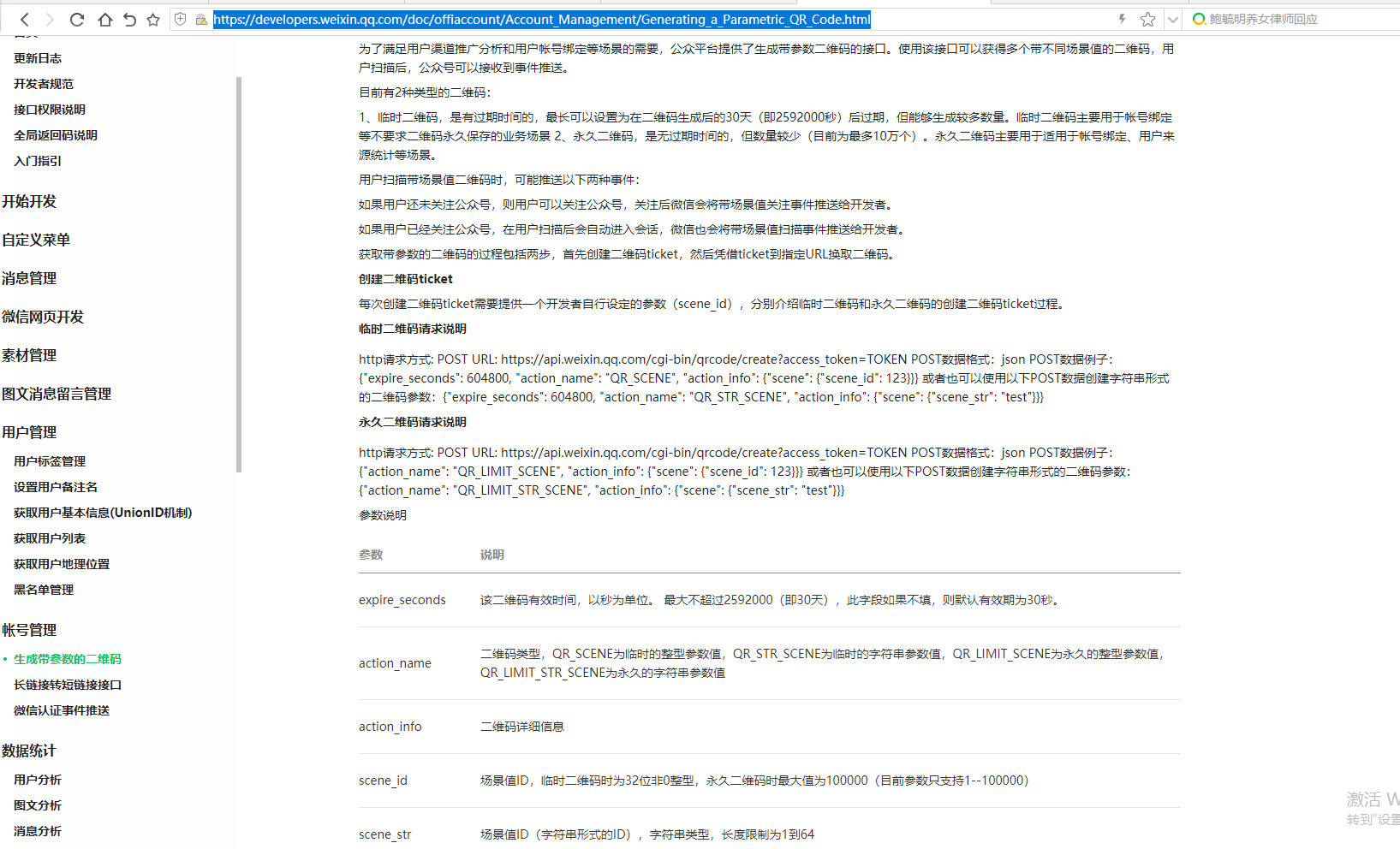Click the 创建二维码ticket heading
Image resolution: width=1400 pixels, height=849 pixels.
point(406,279)
